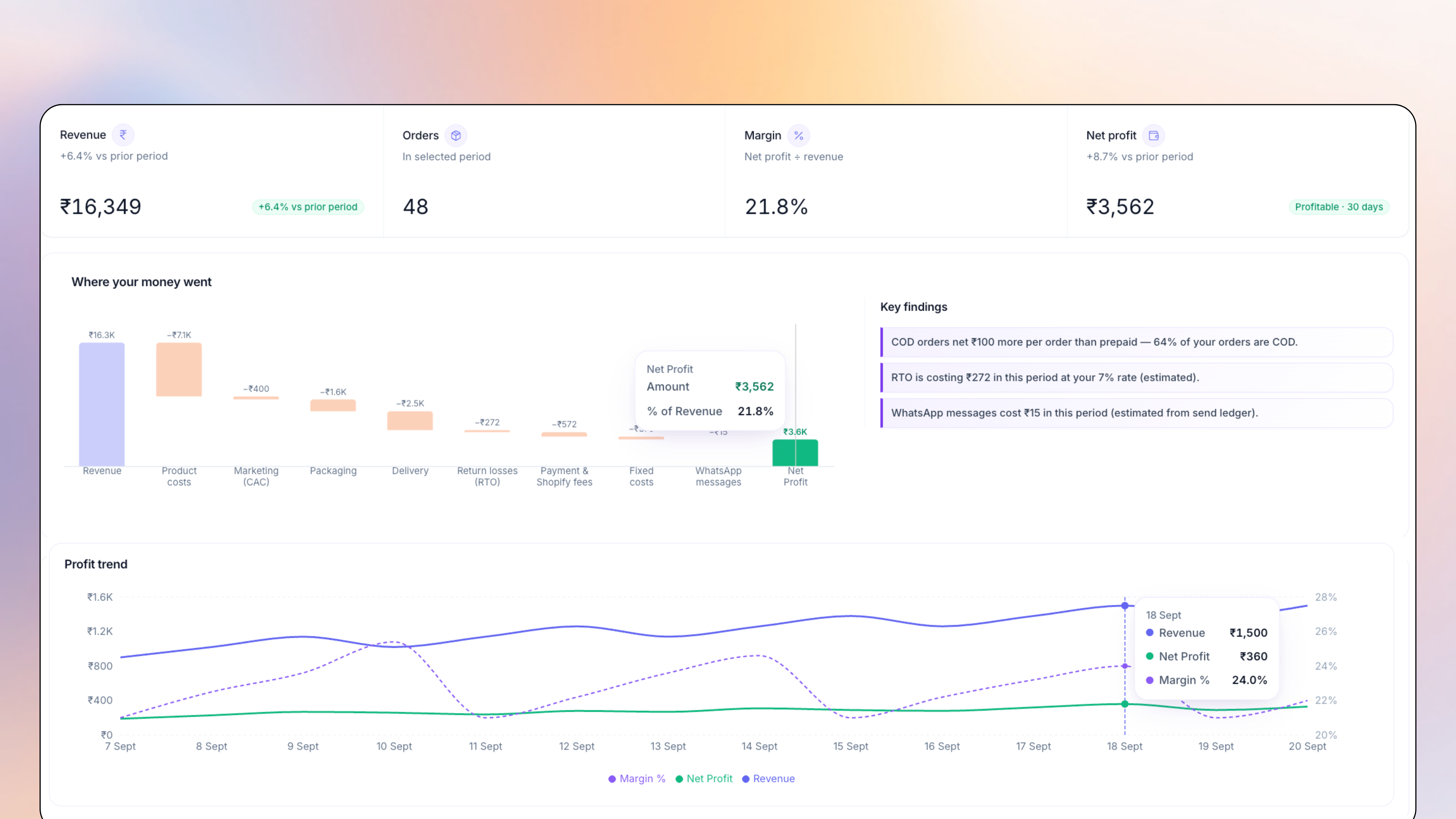Open the RTO costing ₹272 finding

(x=1136, y=378)
